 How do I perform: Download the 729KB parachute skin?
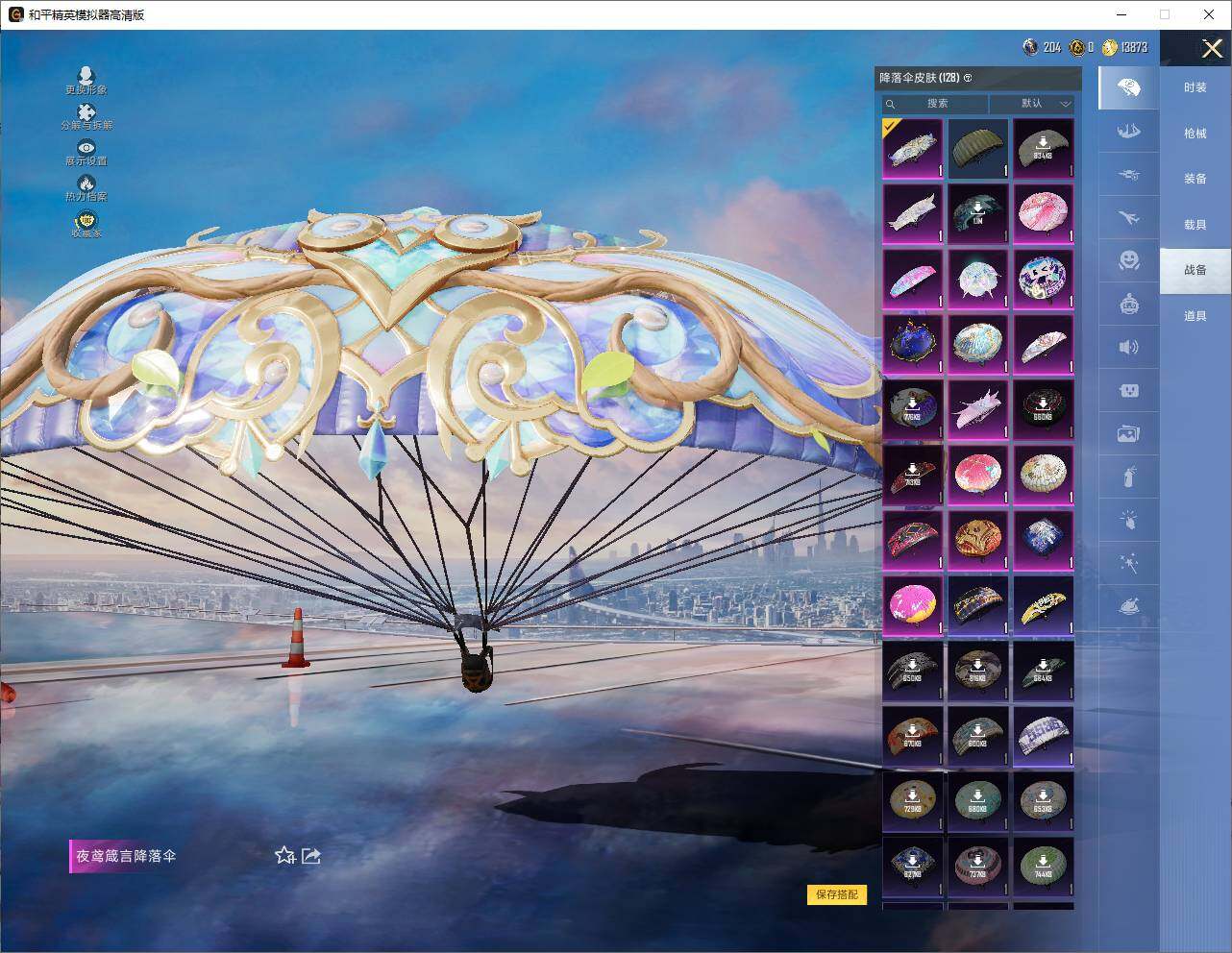pyautogui.click(x=912, y=801)
